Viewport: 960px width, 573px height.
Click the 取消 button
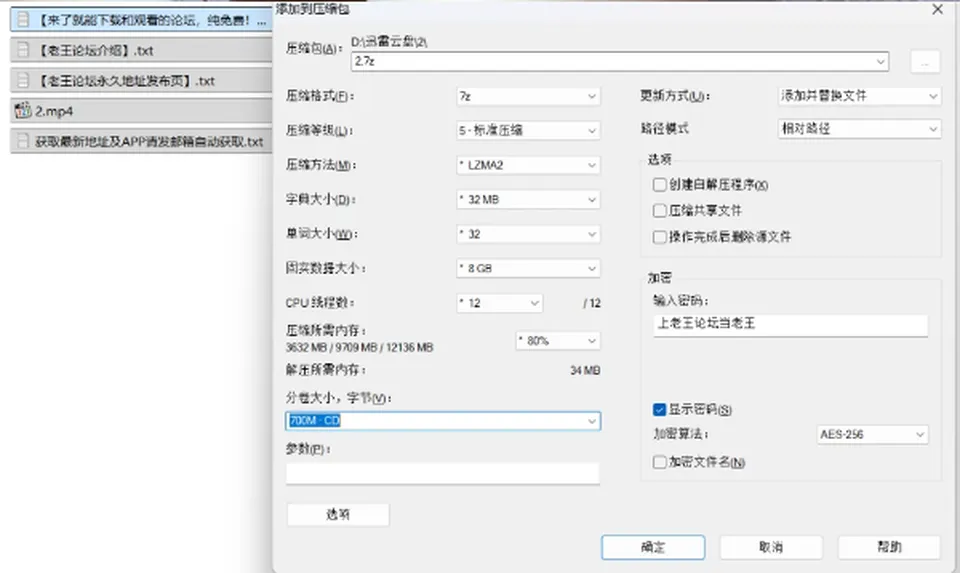point(771,547)
